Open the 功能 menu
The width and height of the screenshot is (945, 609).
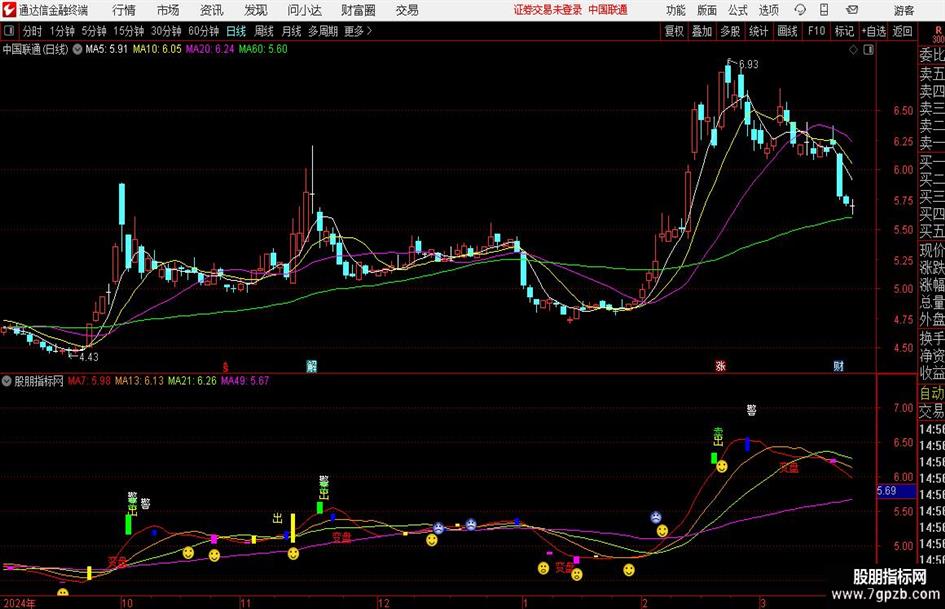point(676,10)
